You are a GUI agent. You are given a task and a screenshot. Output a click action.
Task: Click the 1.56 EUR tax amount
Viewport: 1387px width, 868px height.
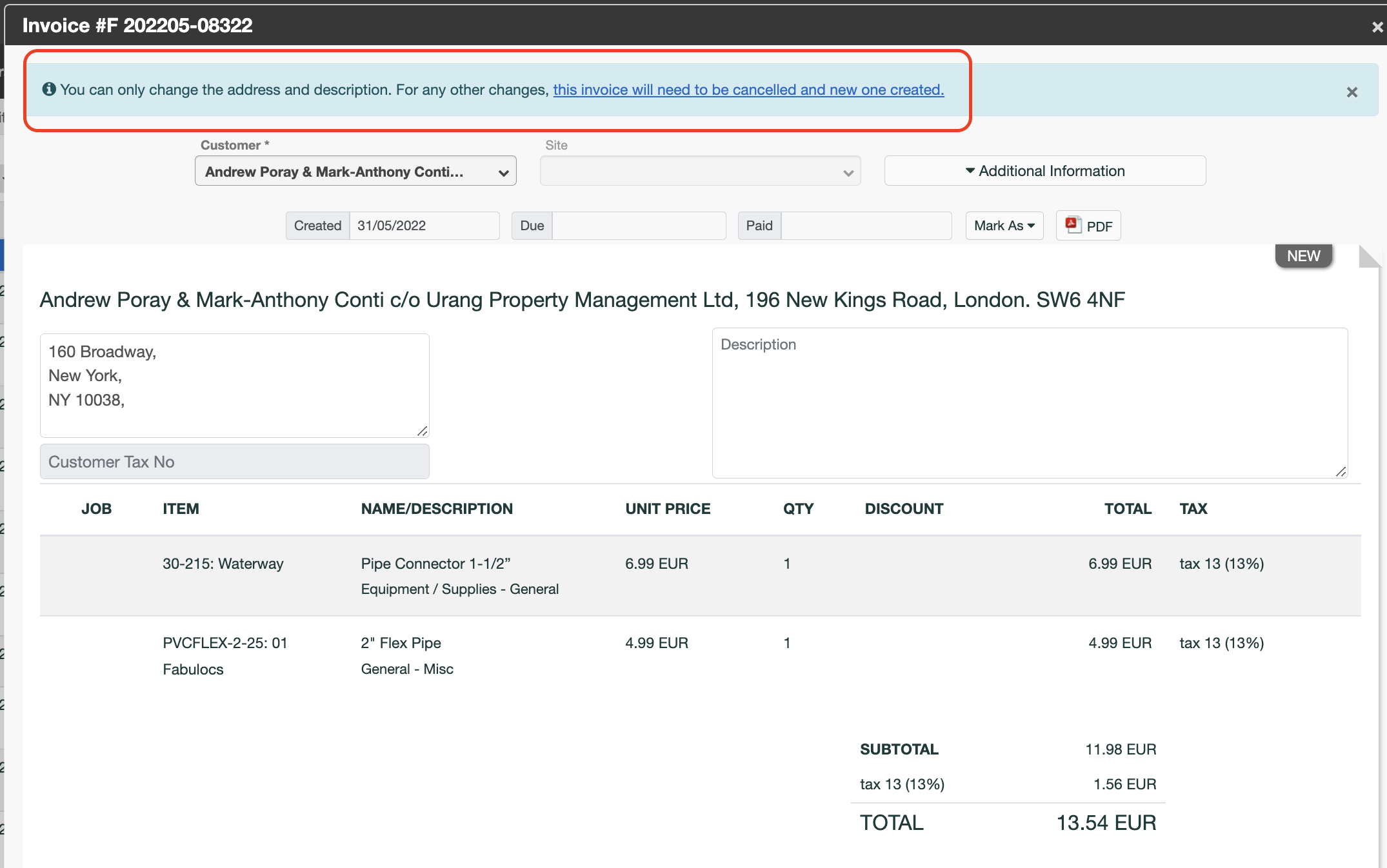coord(1124,784)
